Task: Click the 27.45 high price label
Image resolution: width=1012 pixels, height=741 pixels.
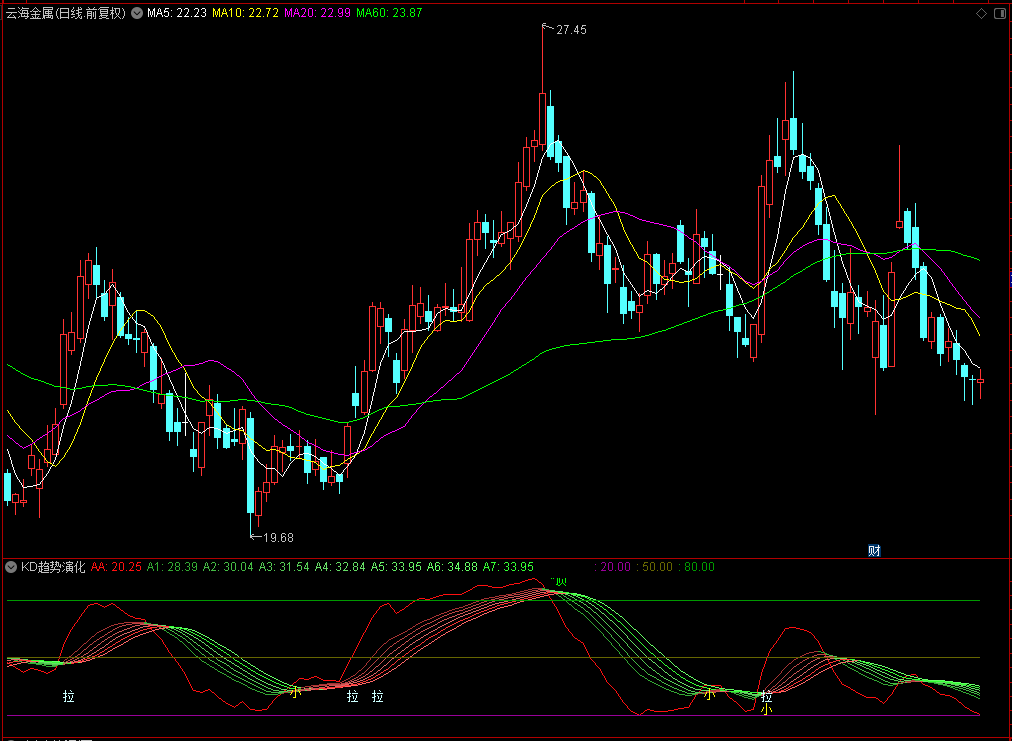Action: coord(571,30)
